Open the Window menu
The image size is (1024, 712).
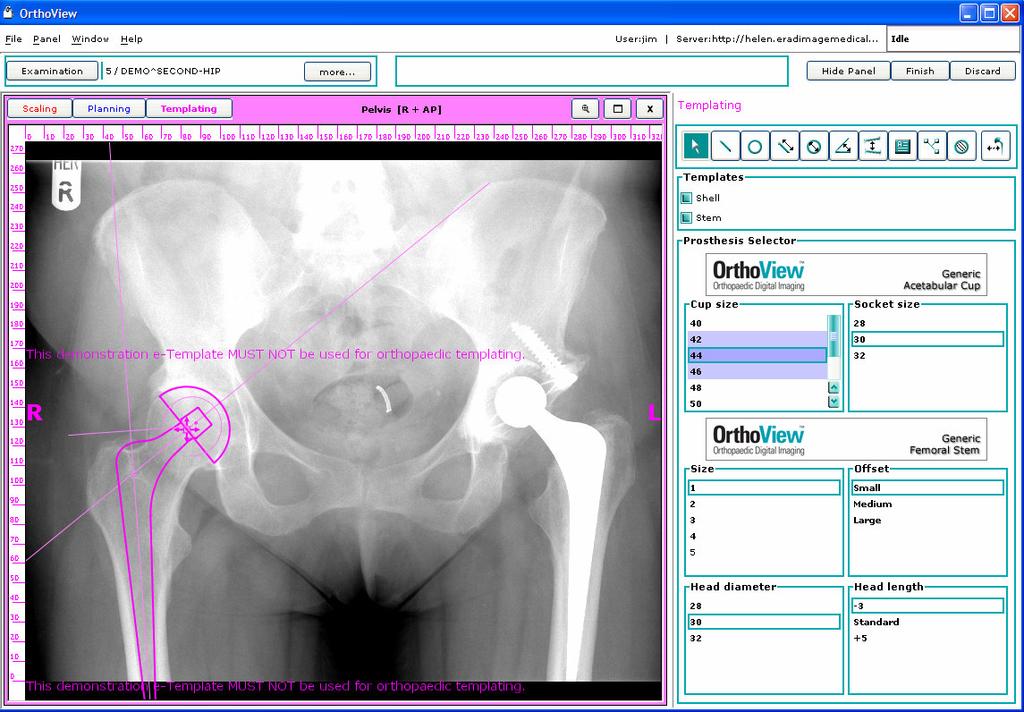pos(90,39)
